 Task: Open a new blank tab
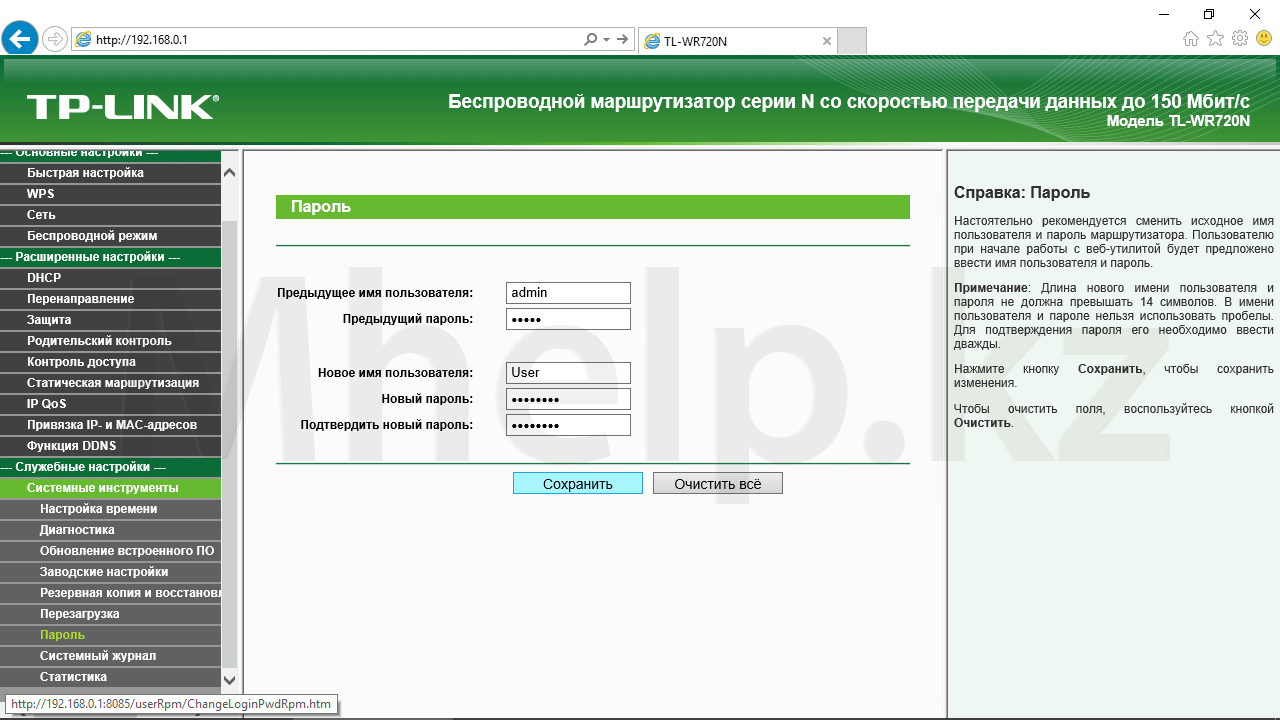(851, 41)
